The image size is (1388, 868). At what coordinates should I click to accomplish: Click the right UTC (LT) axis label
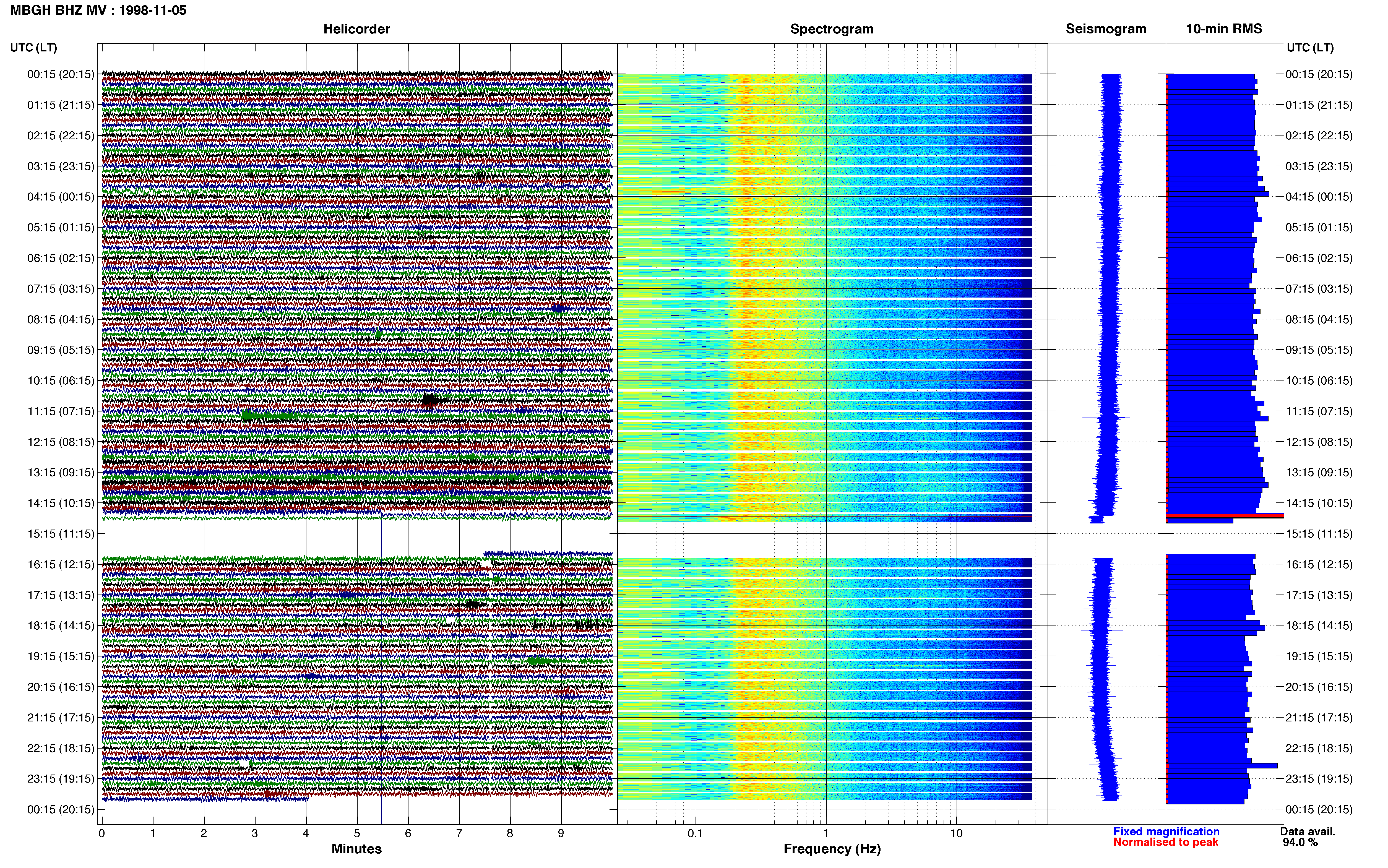(1310, 48)
